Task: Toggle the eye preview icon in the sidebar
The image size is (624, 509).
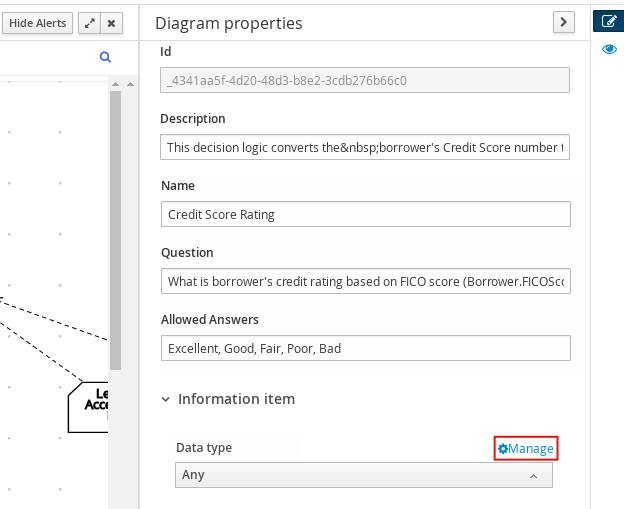Action: coord(608,48)
